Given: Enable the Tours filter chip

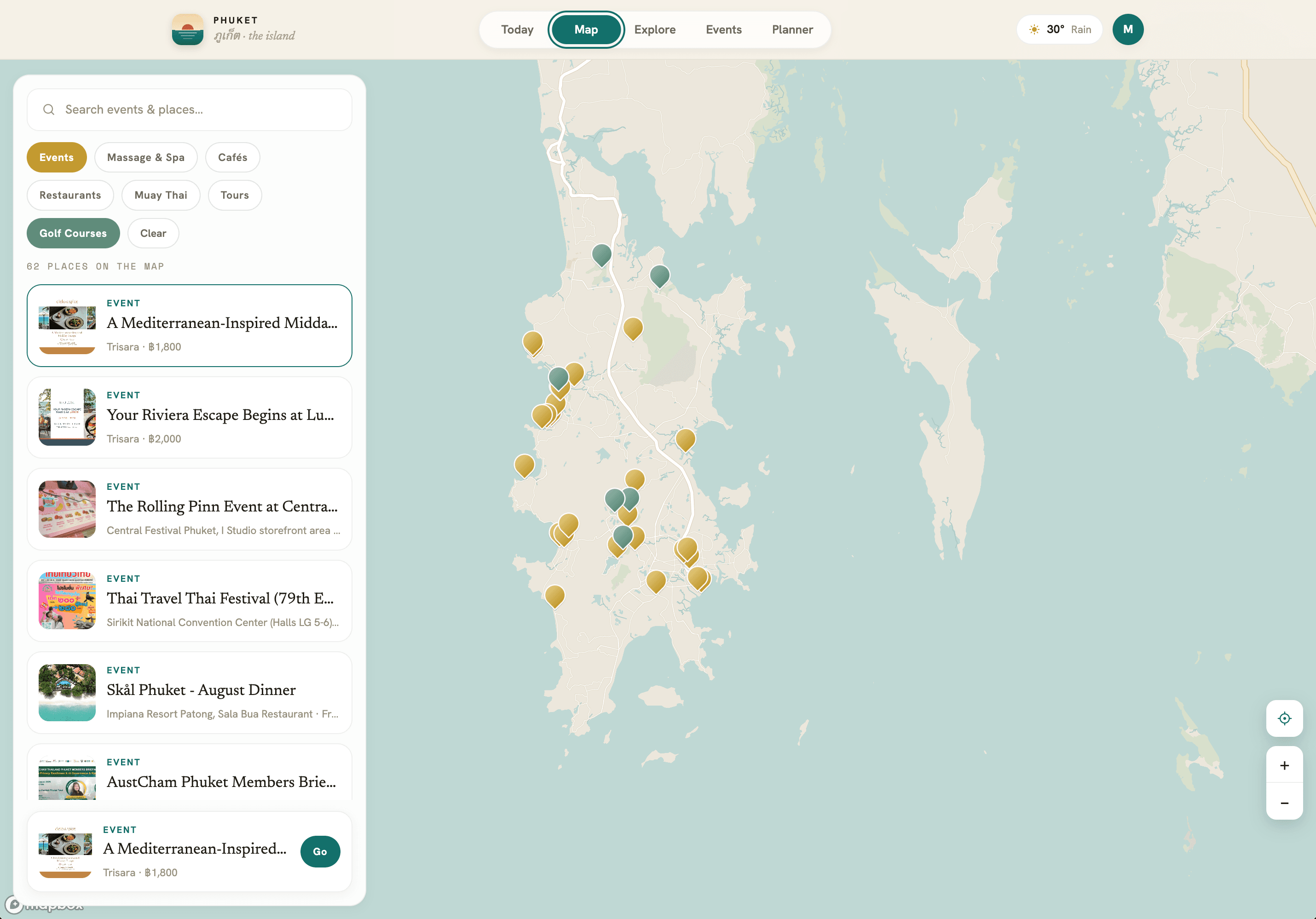Looking at the screenshot, I should tap(234, 195).
